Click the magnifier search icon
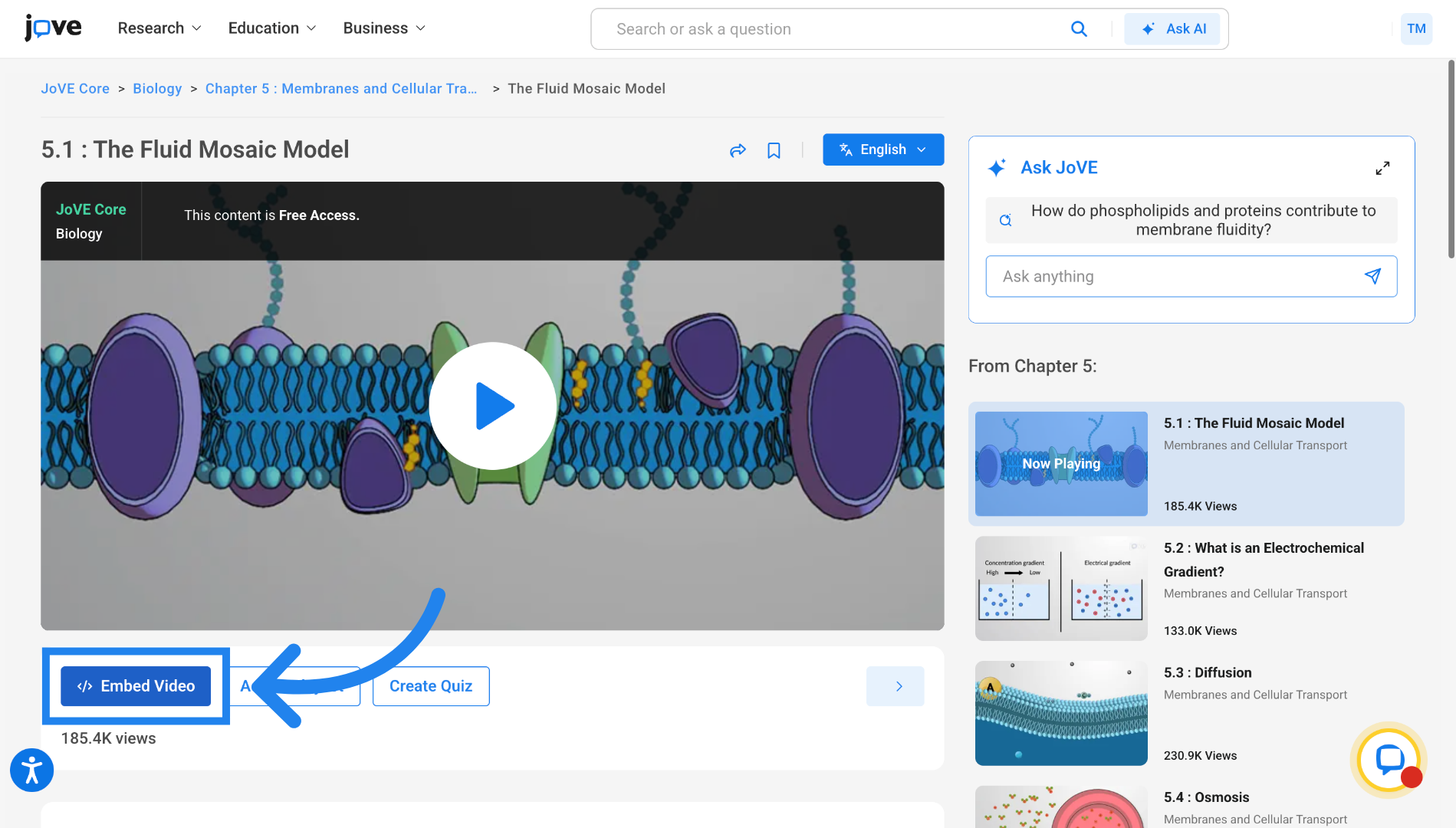1456x828 pixels. click(1079, 29)
